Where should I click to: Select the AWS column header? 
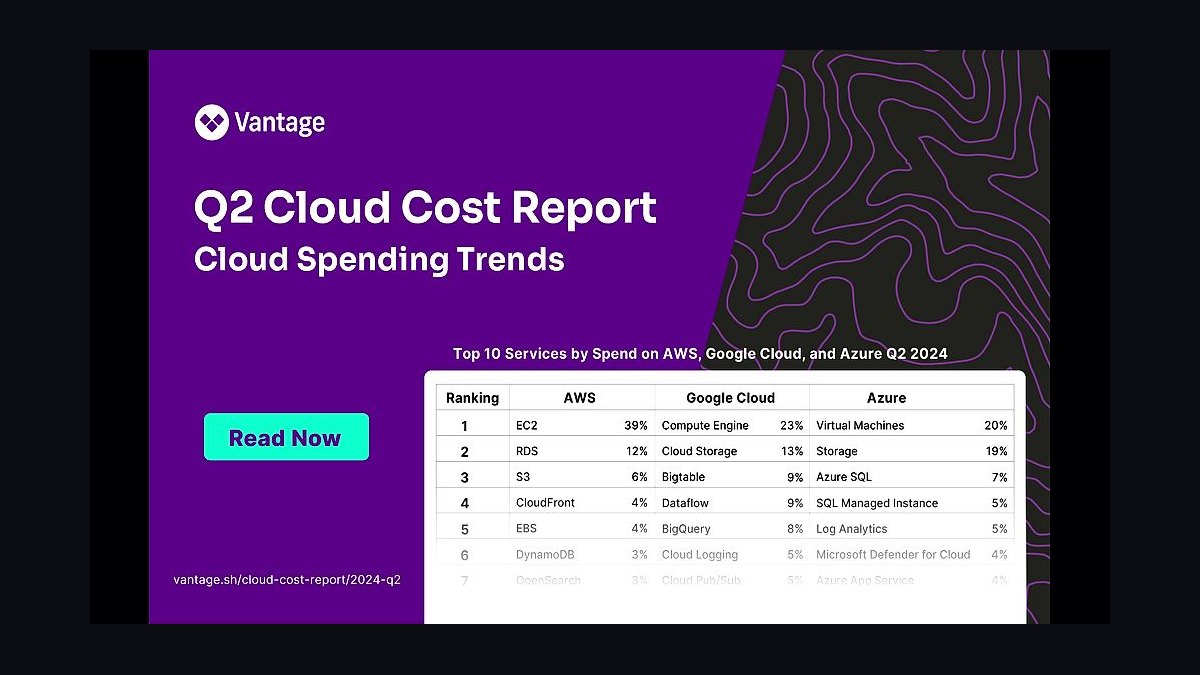click(580, 398)
